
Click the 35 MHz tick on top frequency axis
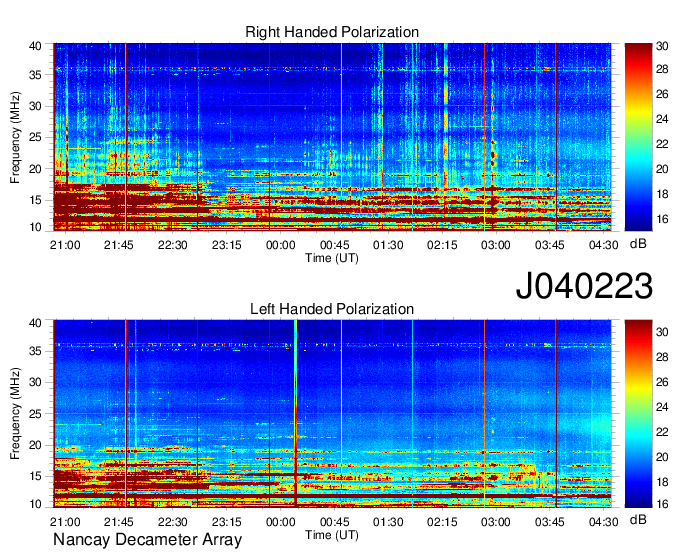pos(35,75)
